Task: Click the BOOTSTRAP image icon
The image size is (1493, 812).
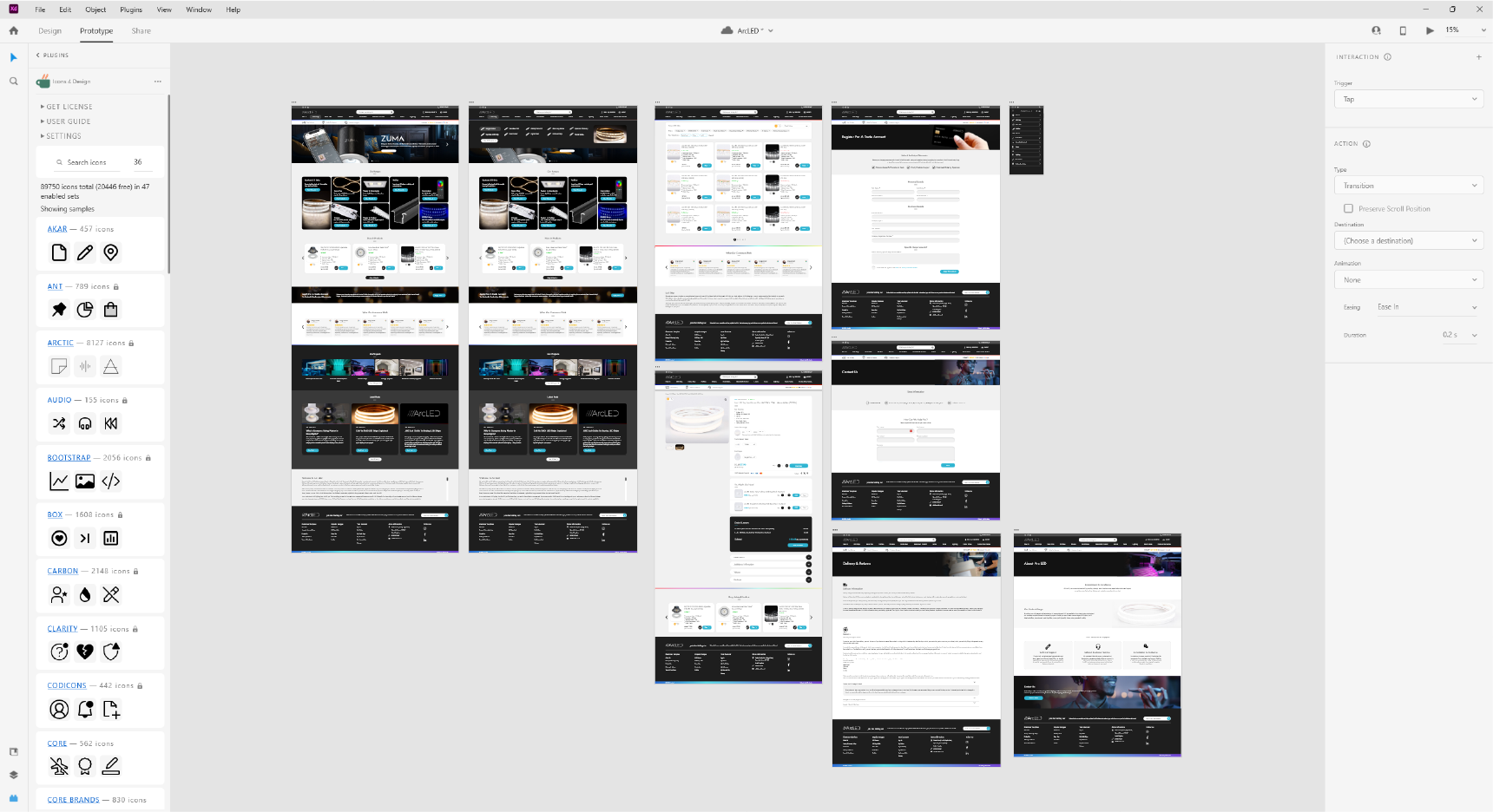Action: [x=85, y=481]
